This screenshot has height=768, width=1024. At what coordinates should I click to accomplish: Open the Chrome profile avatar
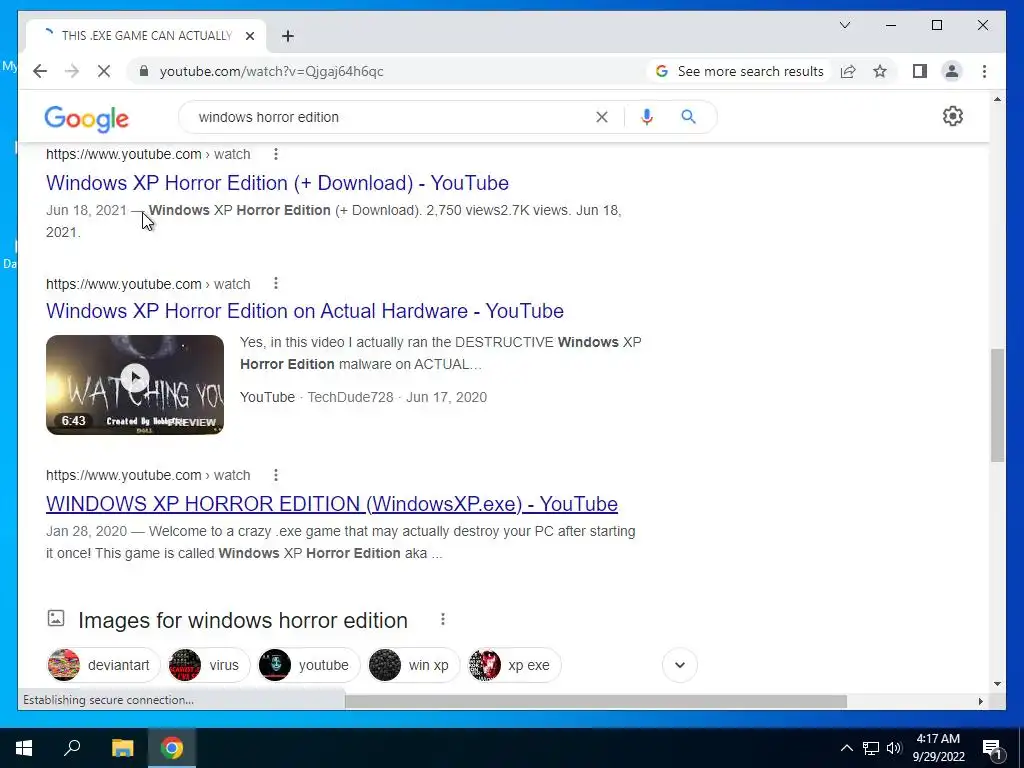pos(952,71)
